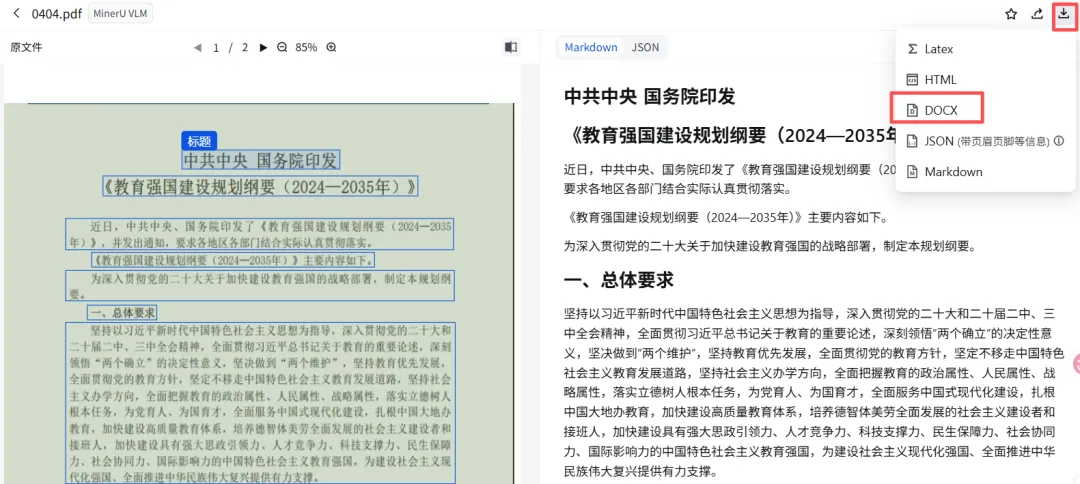Screen dimensions: 1080x484
Task: Select the 《教育强国建设规划纲要》 subtitle block in PDF
Action: (260, 187)
